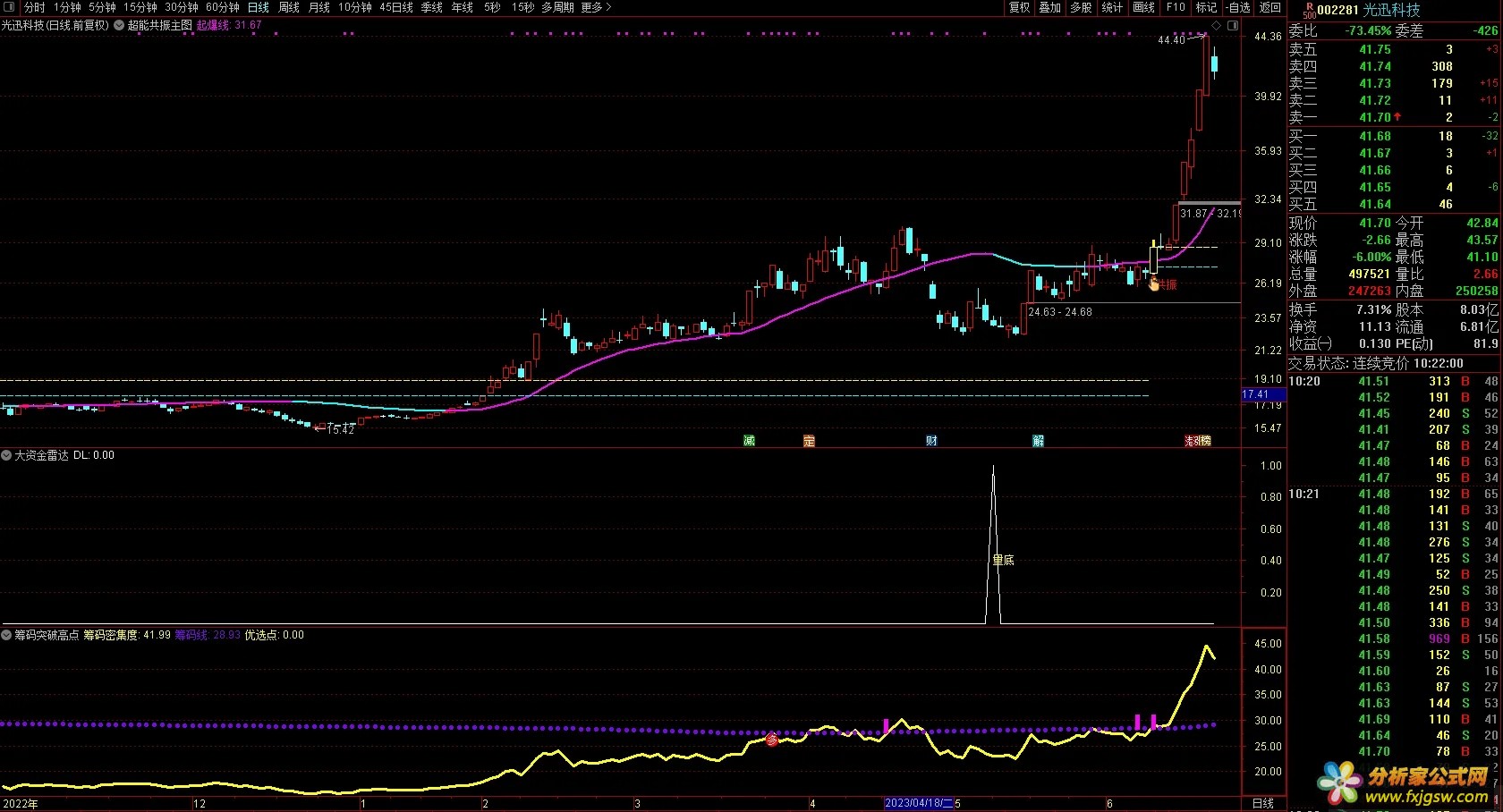Toggle the left sidebar panel icon

click(x=10, y=7)
